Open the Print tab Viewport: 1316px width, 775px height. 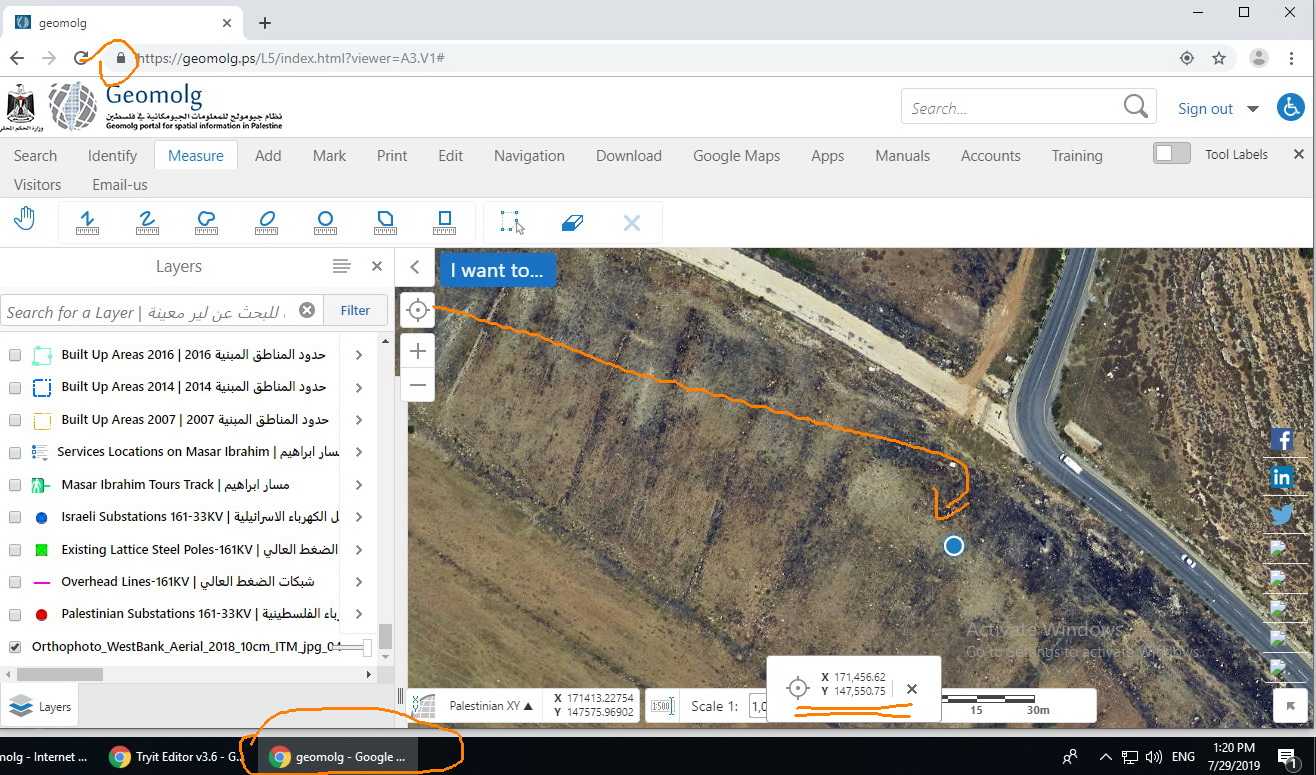coord(392,155)
